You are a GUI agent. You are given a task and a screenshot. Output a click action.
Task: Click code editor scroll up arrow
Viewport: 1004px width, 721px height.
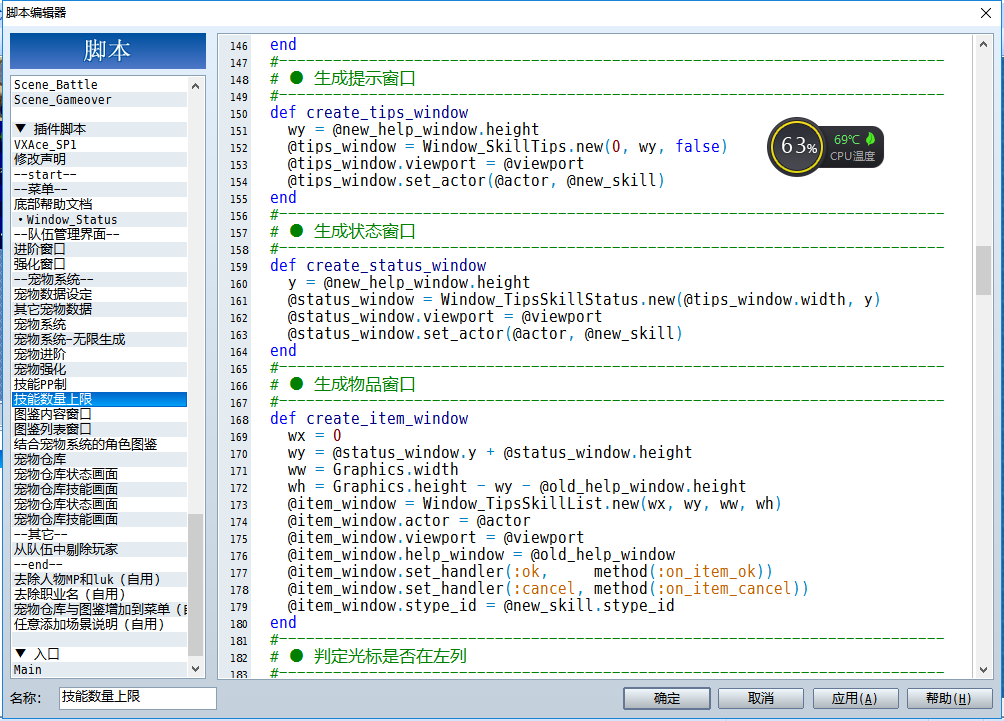click(983, 44)
